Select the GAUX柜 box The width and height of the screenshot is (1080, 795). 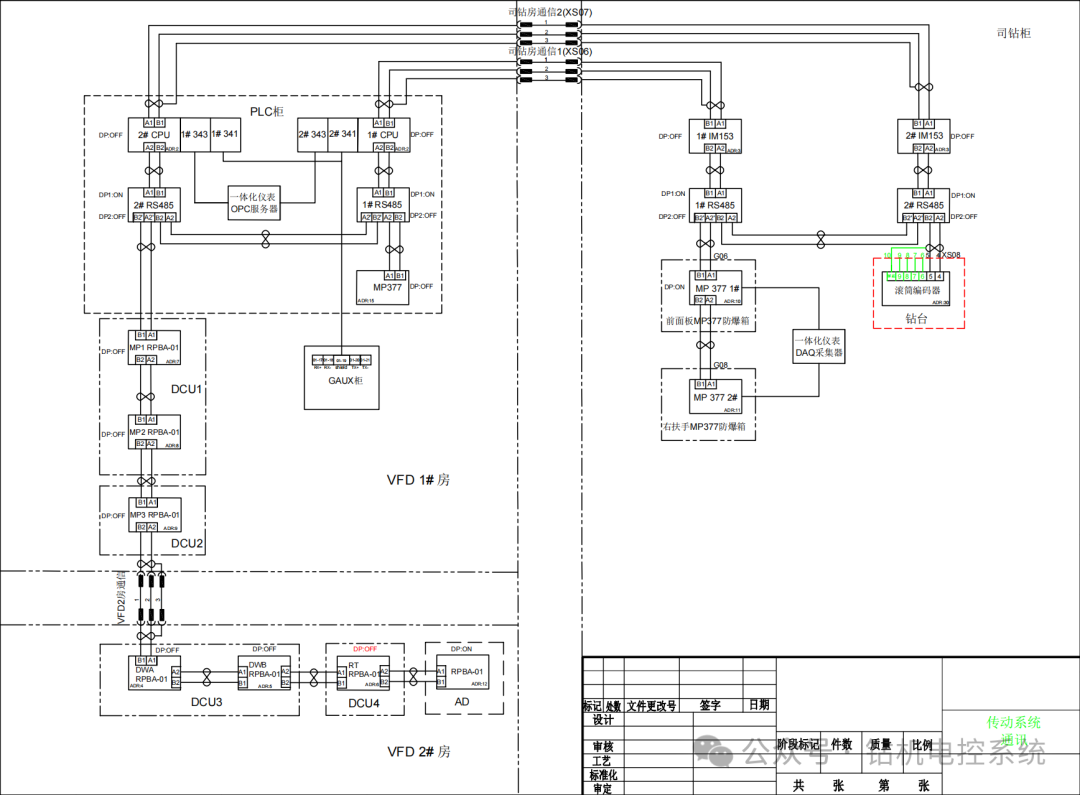click(x=342, y=378)
